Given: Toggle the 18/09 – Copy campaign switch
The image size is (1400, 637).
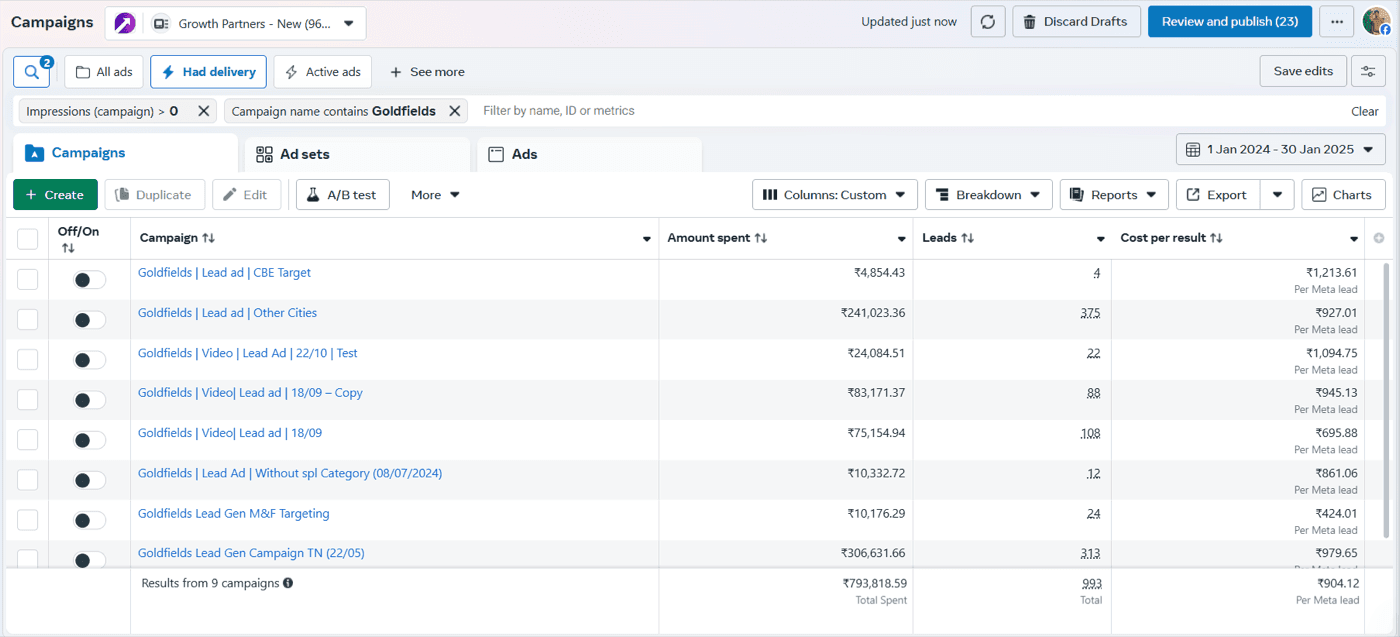Looking at the screenshot, I should 89,400.
